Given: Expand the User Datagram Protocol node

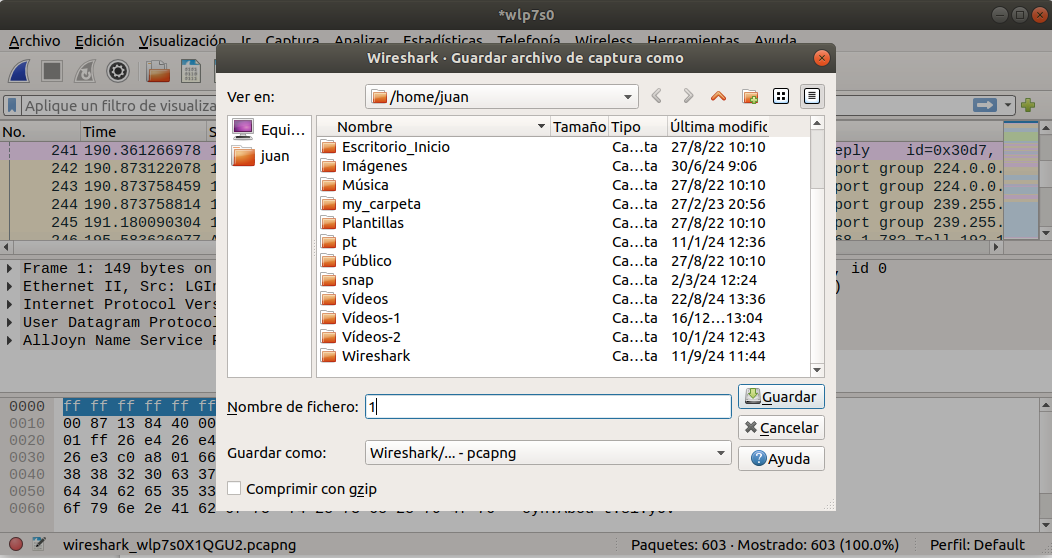Looking at the screenshot, I should click(x=9, y=323).
